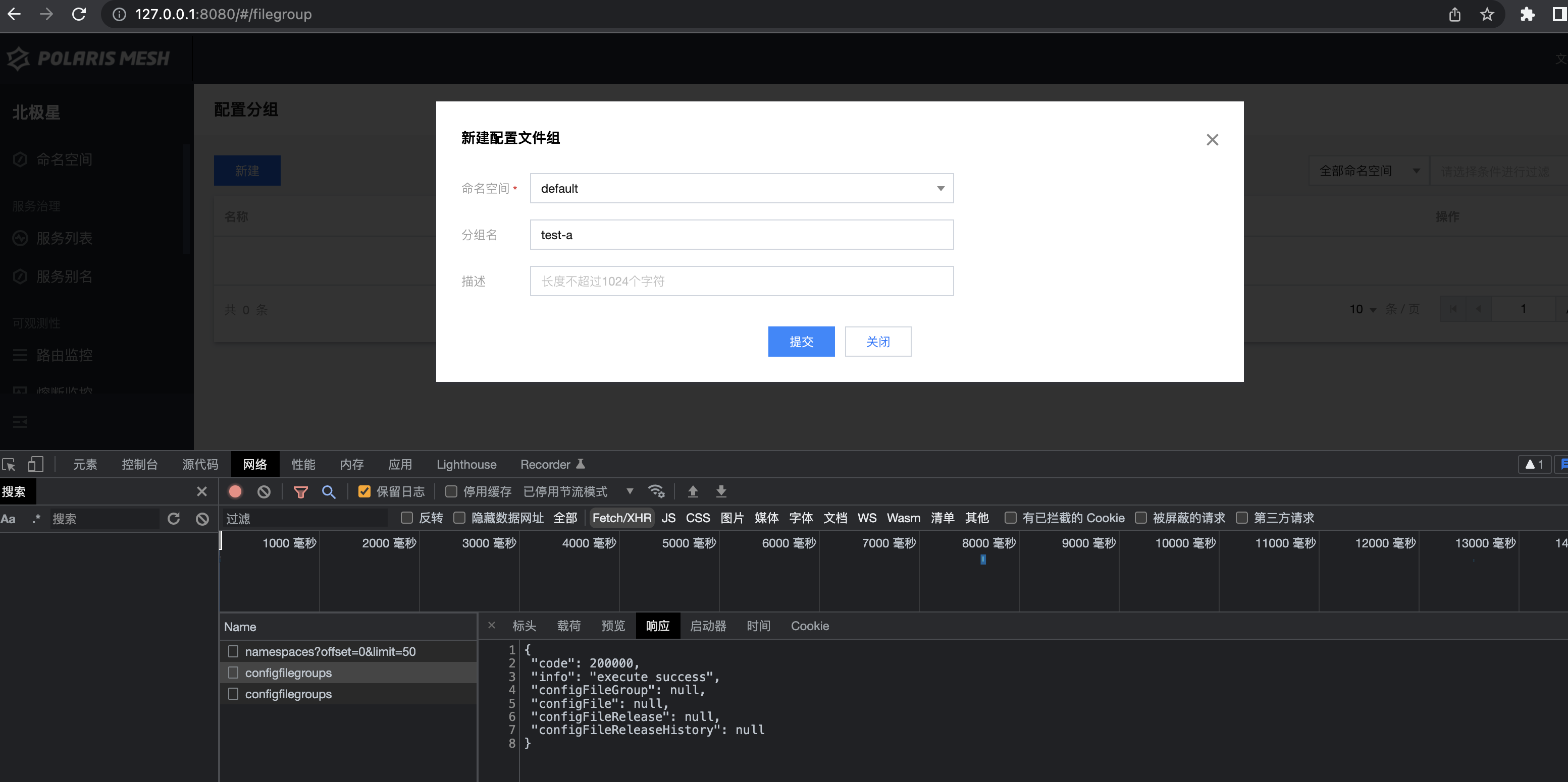This screenshot has height=782, width=1568.
Task: Click the 提交 submit button
Action: 801,342
